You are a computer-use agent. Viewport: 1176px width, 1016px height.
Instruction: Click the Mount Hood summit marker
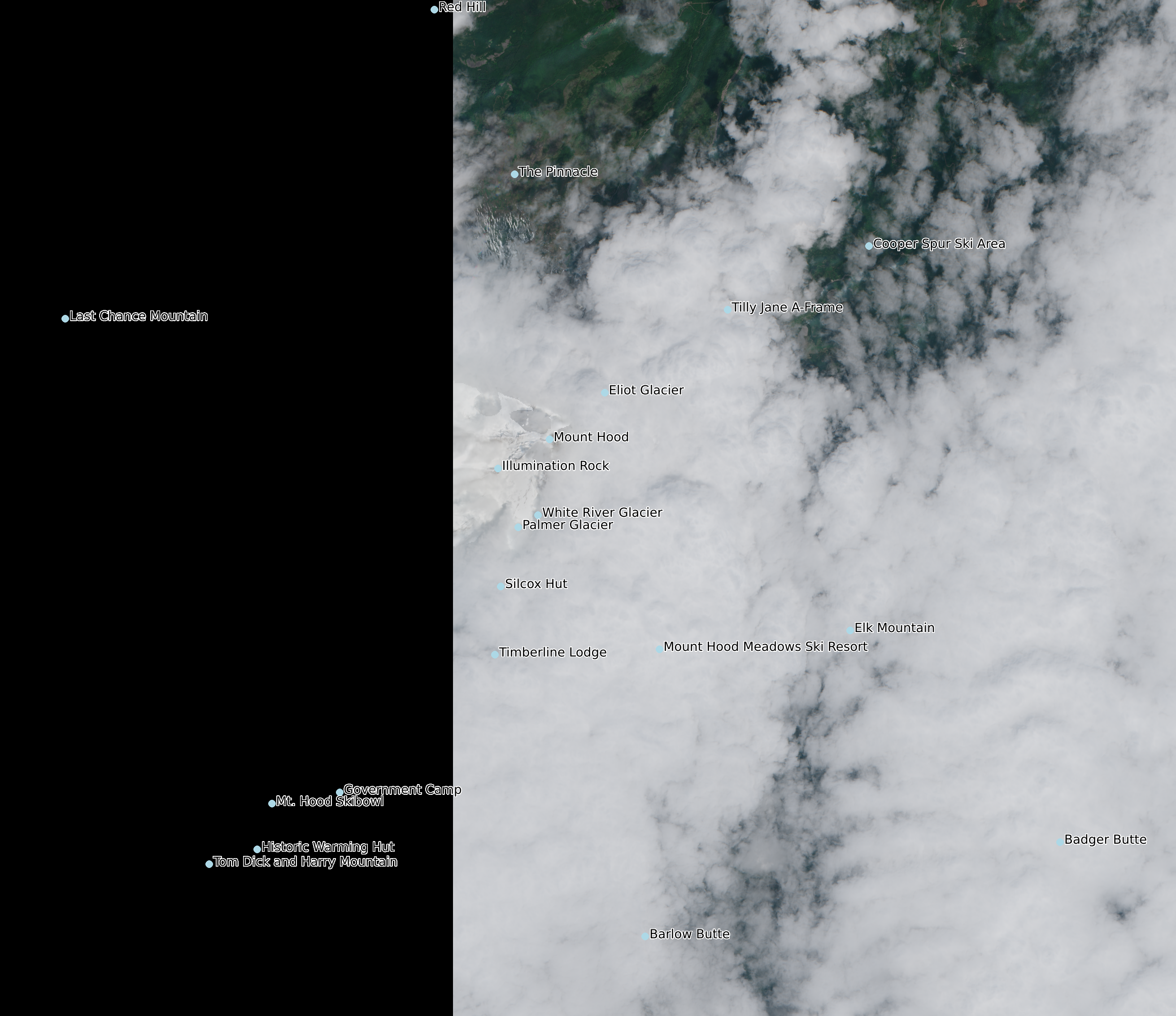pos(549,439)
